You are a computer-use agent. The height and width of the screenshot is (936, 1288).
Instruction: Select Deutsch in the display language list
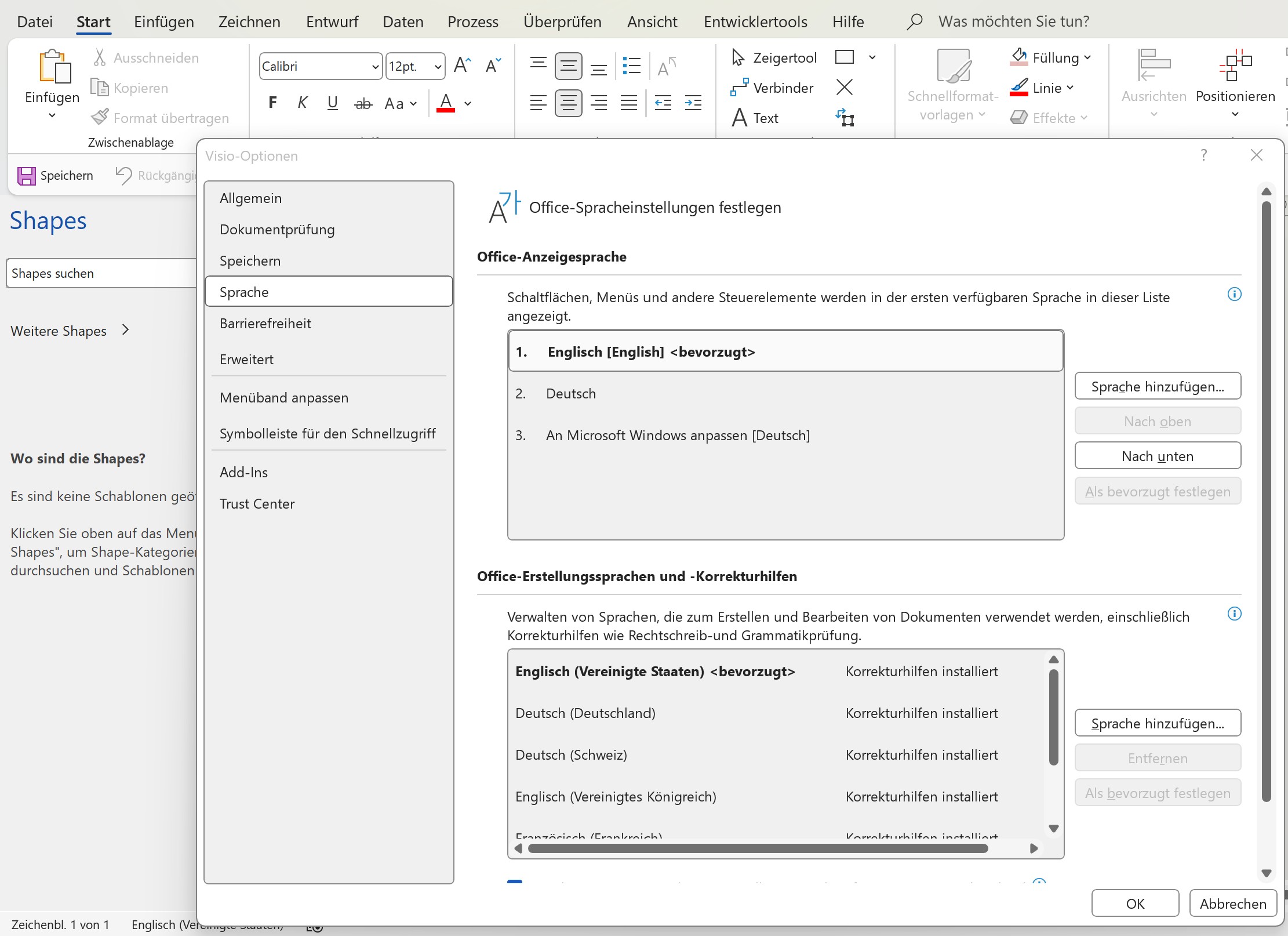571,394
